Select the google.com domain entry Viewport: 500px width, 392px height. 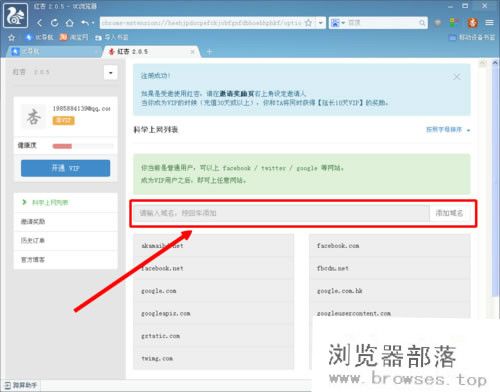click(214, 291)
